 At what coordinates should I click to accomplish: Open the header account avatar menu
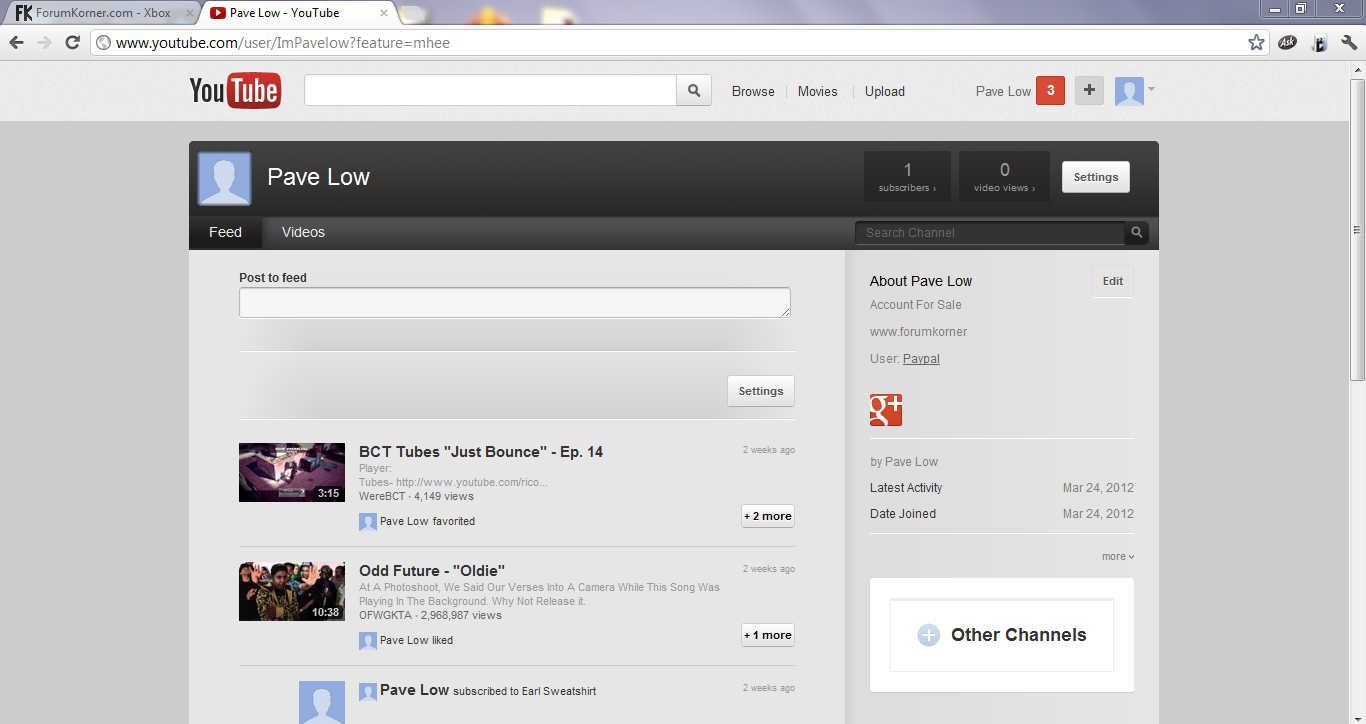coord(1135,91)
